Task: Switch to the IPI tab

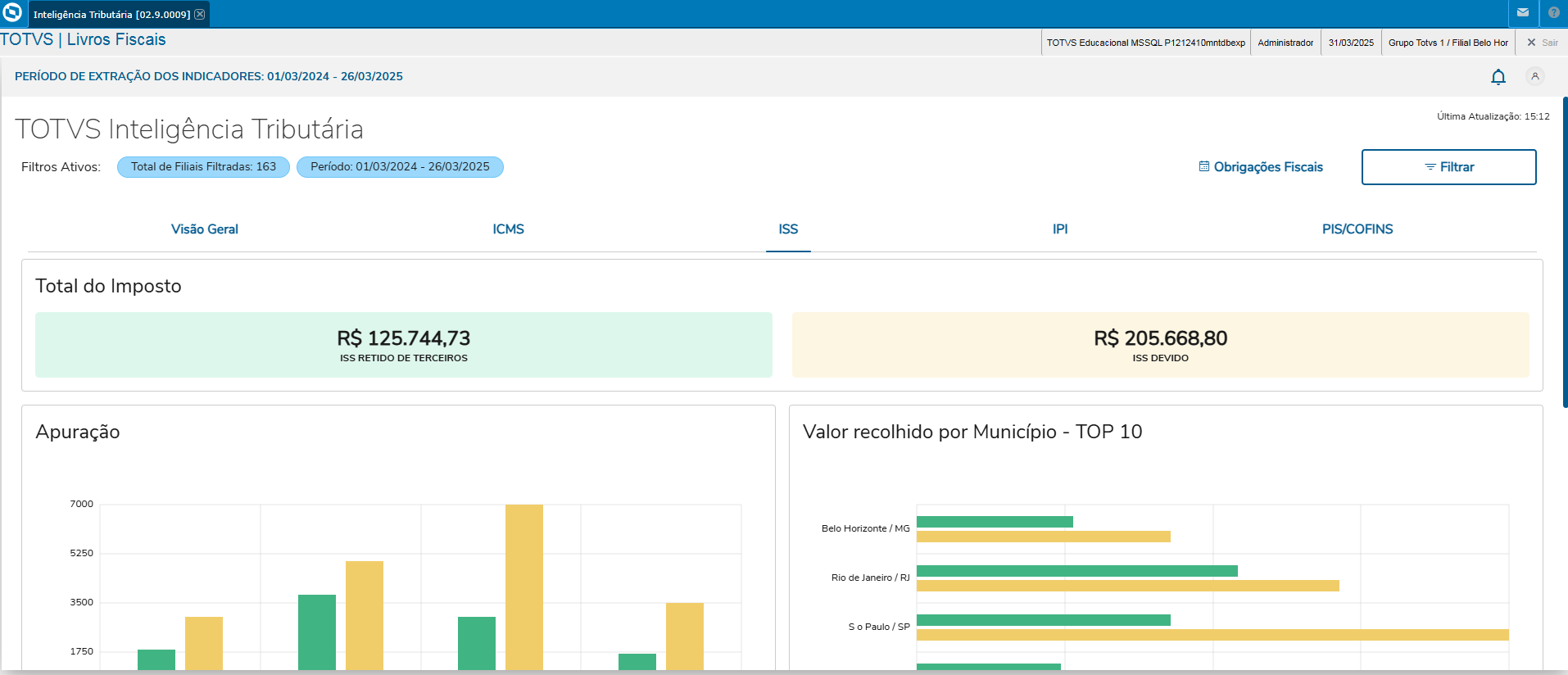Action: pos(1060,229)
